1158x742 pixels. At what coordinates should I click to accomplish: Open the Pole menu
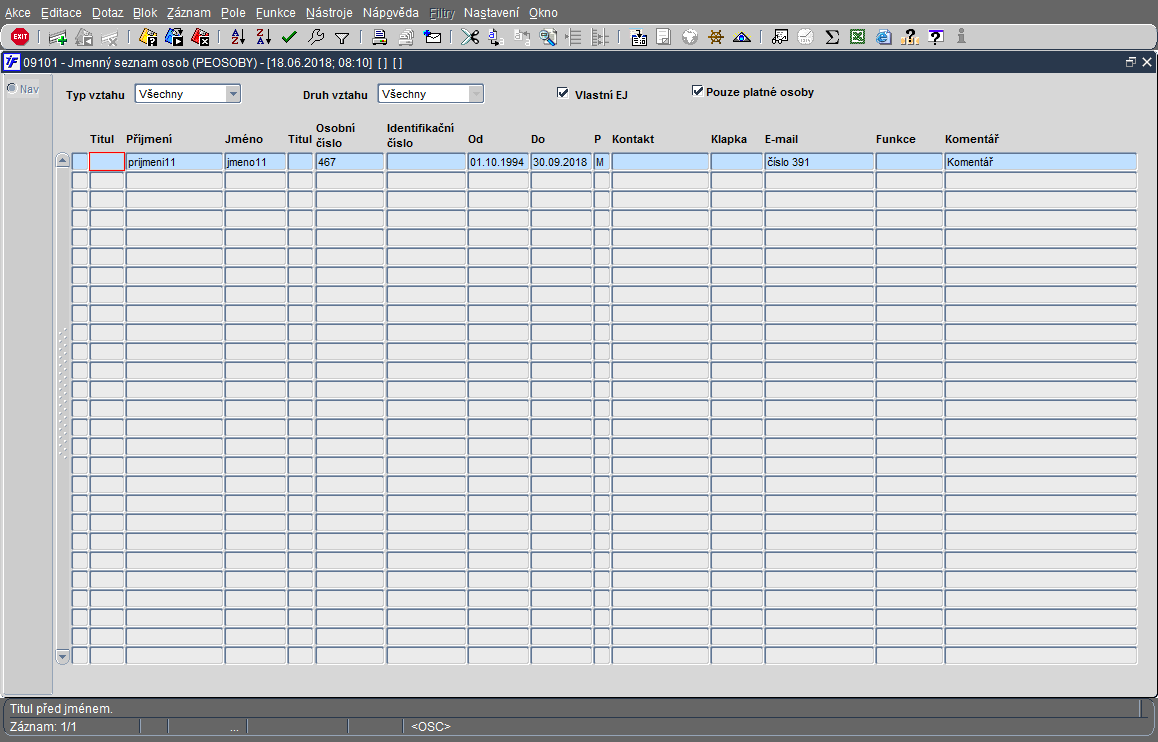click(x=233, y=13)
